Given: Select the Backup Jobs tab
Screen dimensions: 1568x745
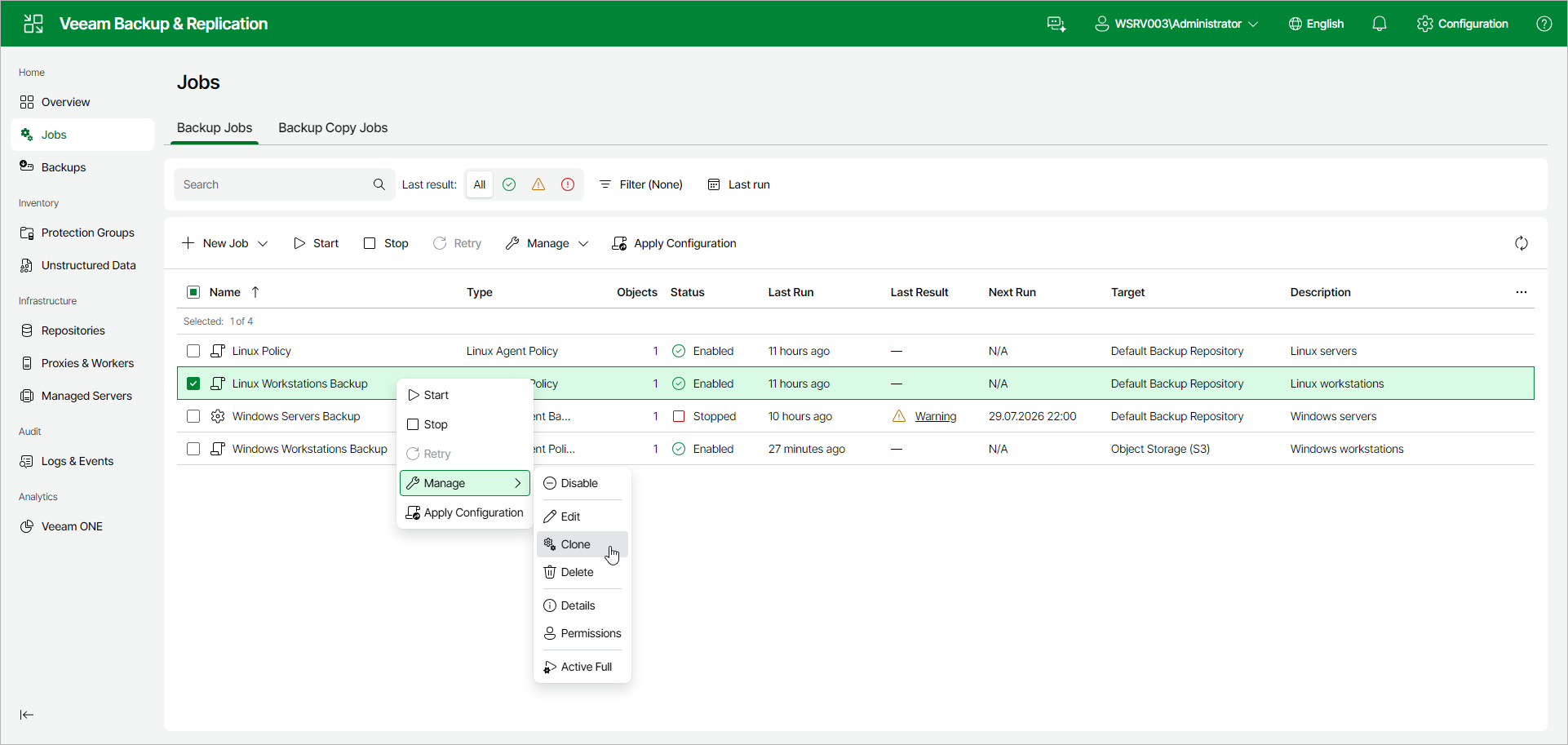Looking at the screenshot, I should click(x=215, y=128).
